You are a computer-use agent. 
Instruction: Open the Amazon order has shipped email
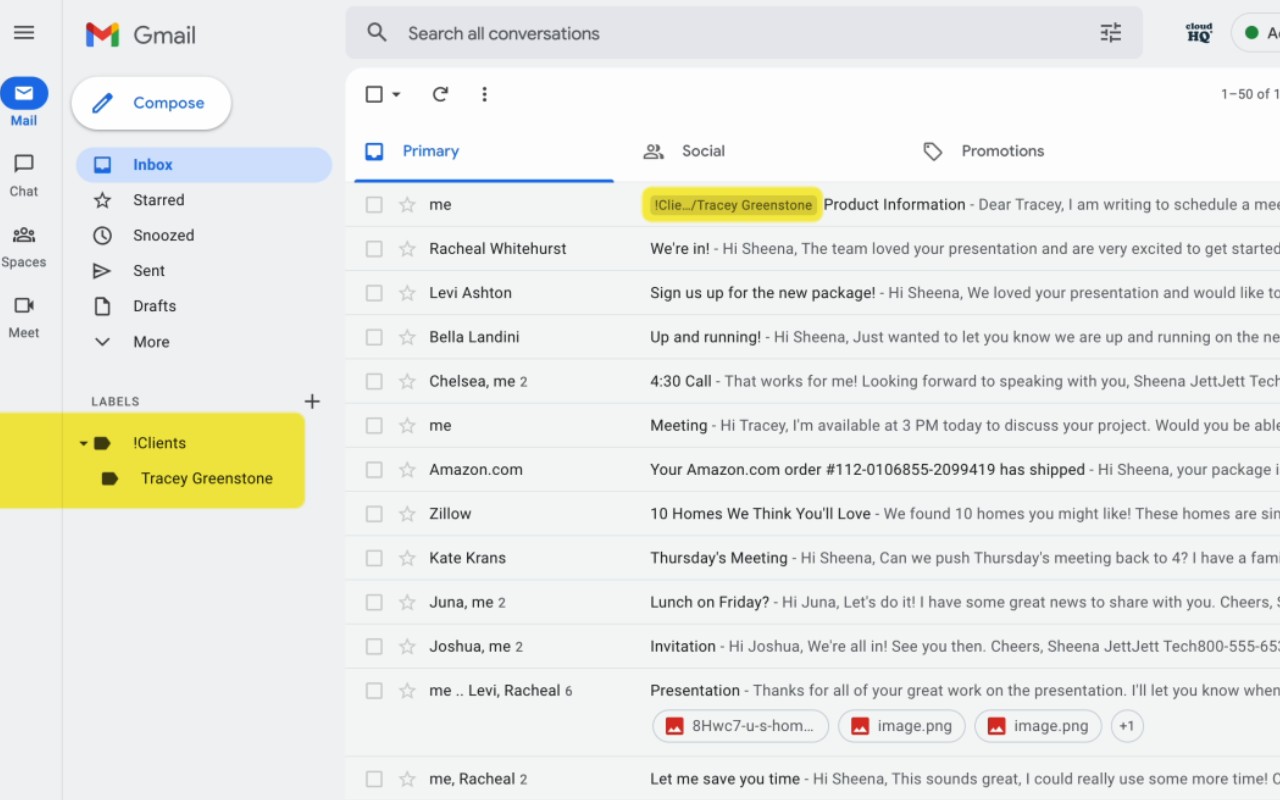click(x=813, y=470)
